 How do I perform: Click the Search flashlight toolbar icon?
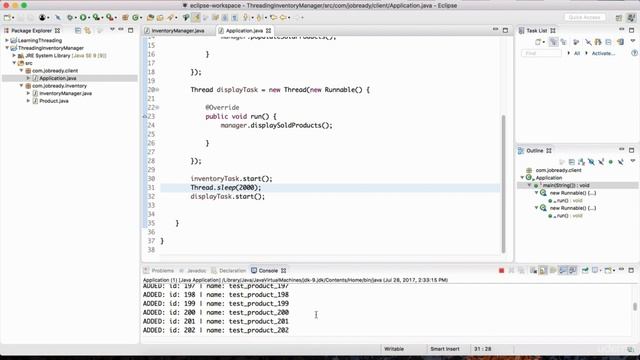[170, 18]
